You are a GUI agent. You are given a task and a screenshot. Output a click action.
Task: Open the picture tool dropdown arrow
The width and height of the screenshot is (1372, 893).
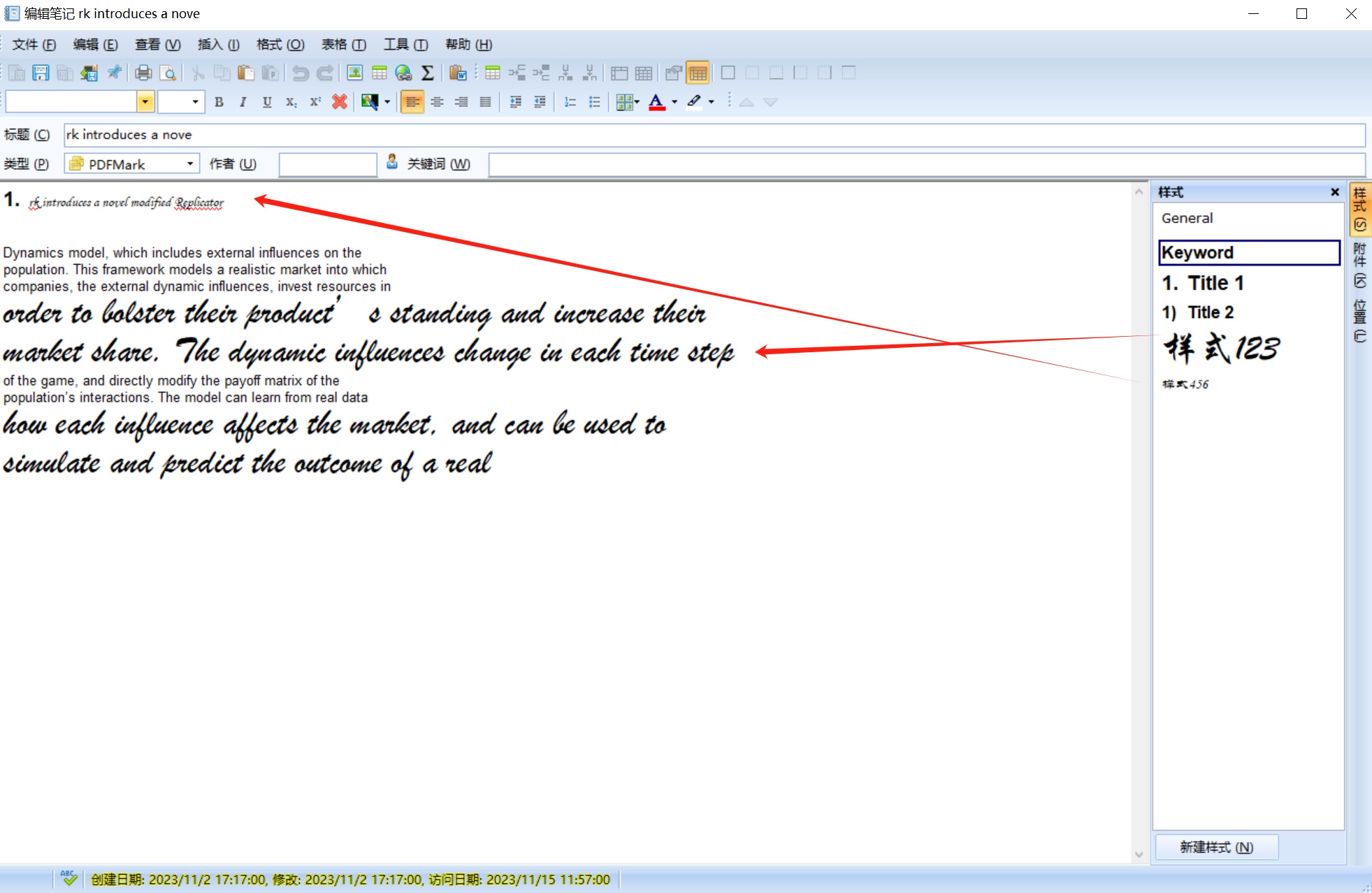[x=387, y=102]
